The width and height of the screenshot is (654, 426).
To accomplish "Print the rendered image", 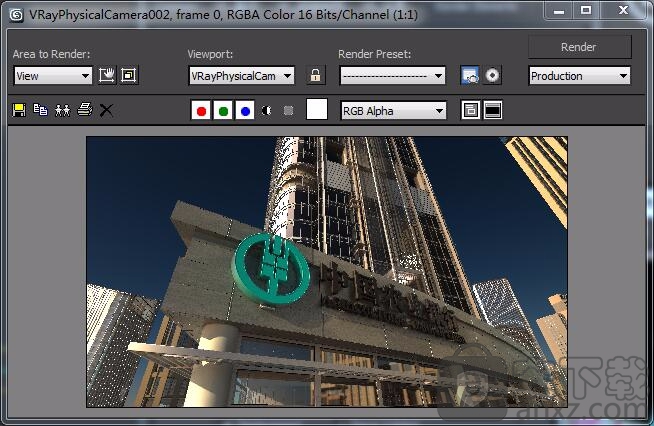I will [x=85, y=110].
